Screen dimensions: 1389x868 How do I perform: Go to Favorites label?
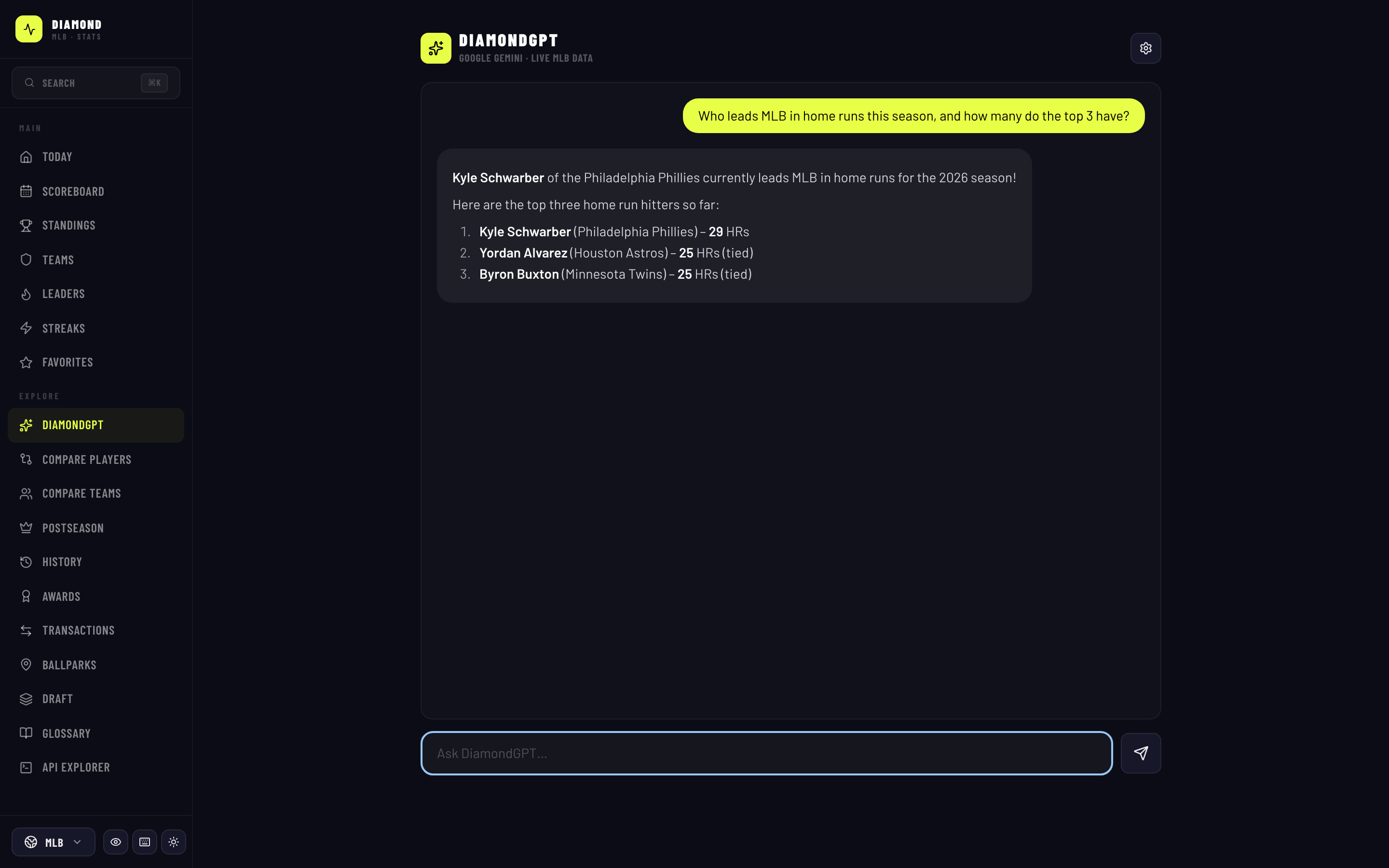coord(68,362)
